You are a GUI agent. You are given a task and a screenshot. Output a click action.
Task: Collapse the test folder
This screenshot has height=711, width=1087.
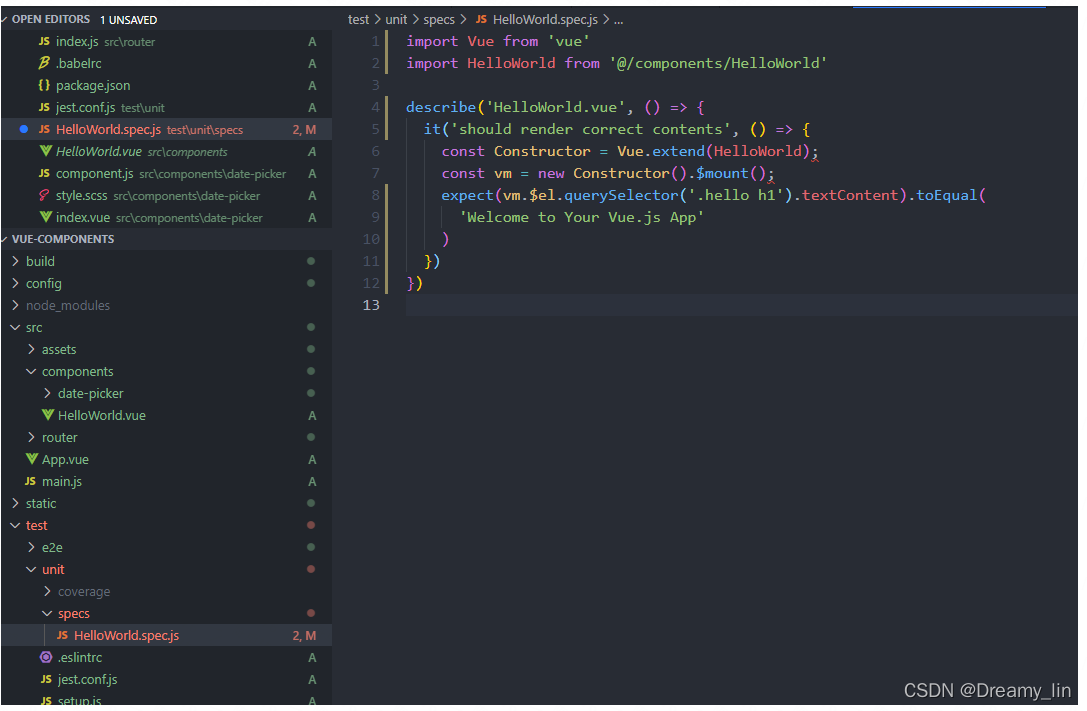[x=15, y=525]
